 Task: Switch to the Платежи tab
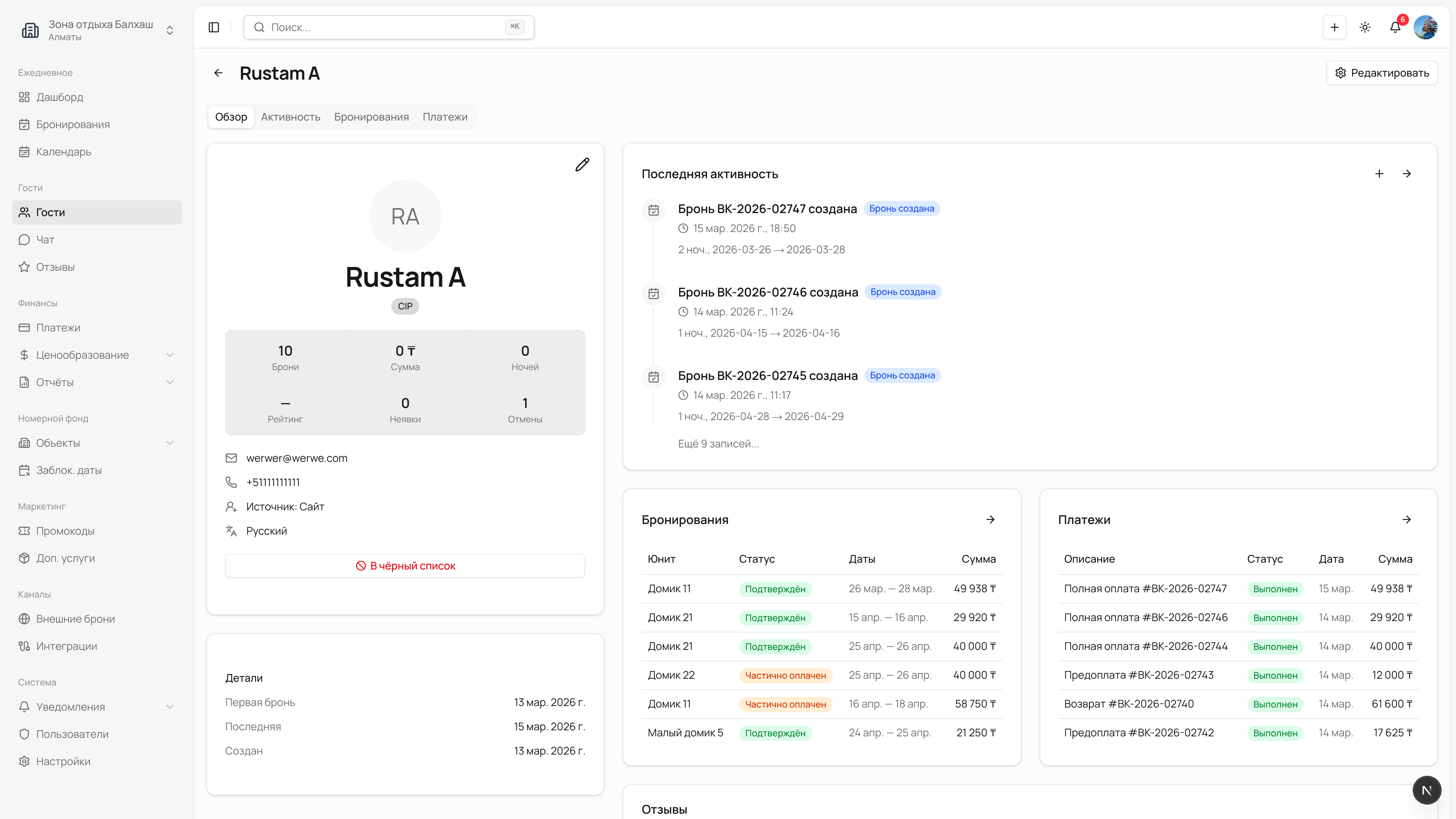(x=445, y=117)
